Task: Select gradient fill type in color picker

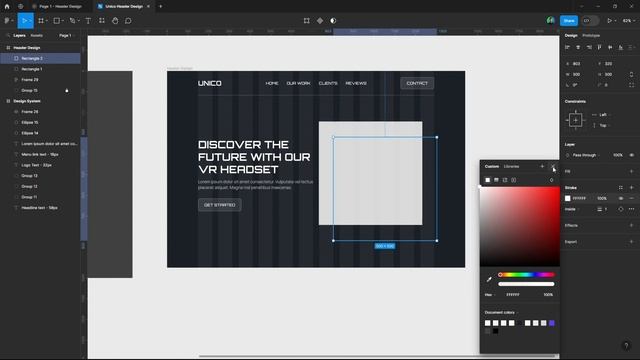Action: 496,180
